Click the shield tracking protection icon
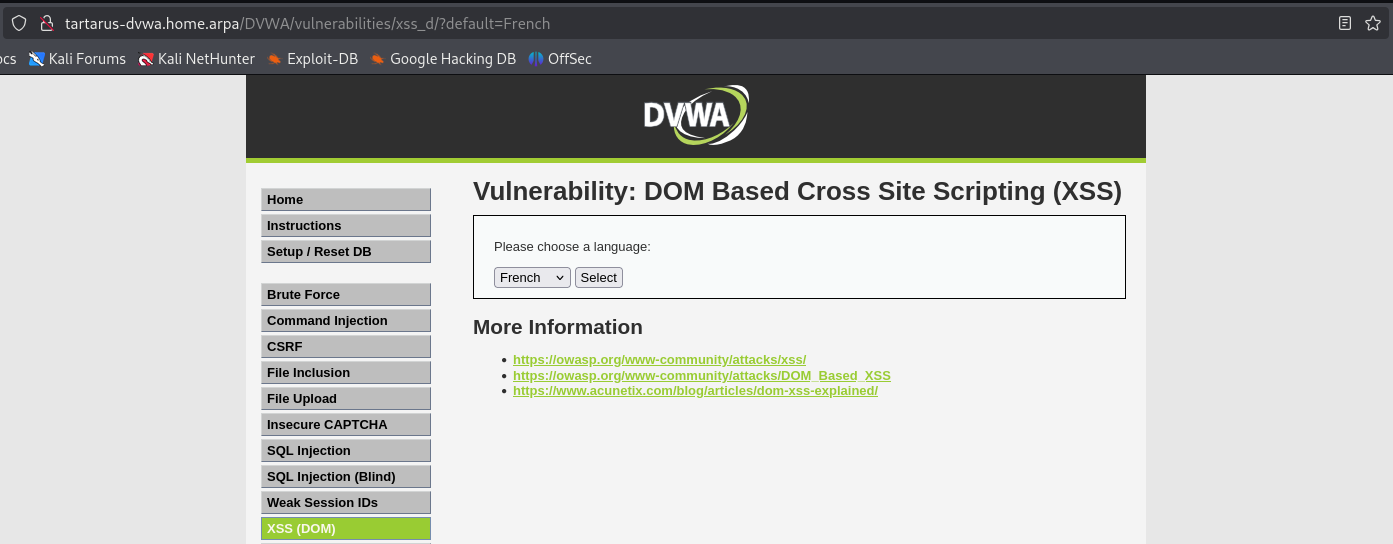The width and height of the screenshot is (1393, 544). [19, 23]
